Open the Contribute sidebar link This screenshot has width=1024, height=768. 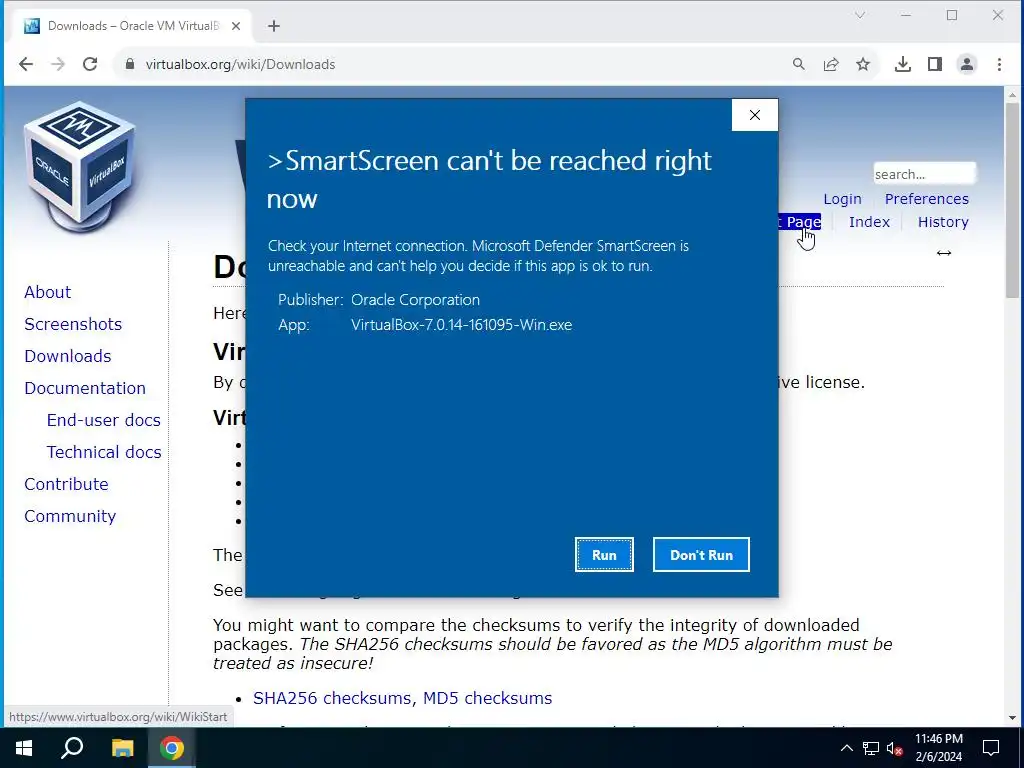click(67, 484)
